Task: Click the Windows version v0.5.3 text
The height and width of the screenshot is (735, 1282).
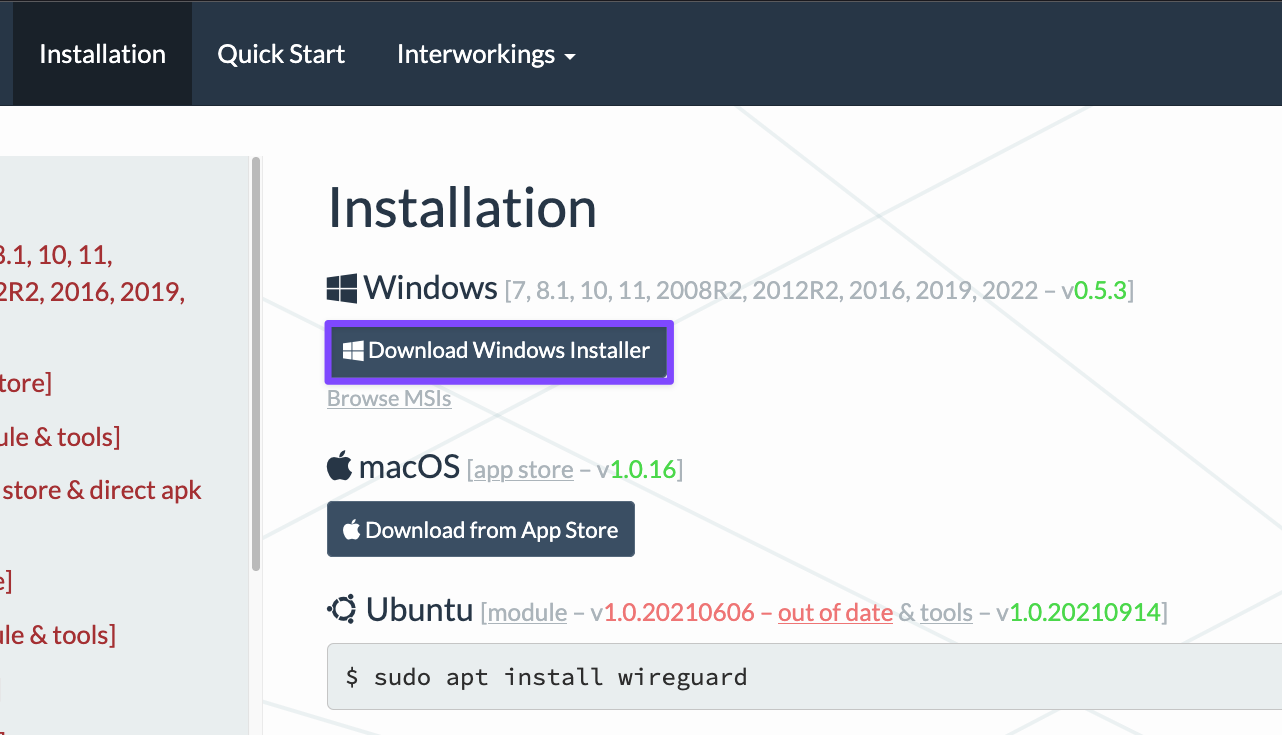Action: coord(1094,291)
